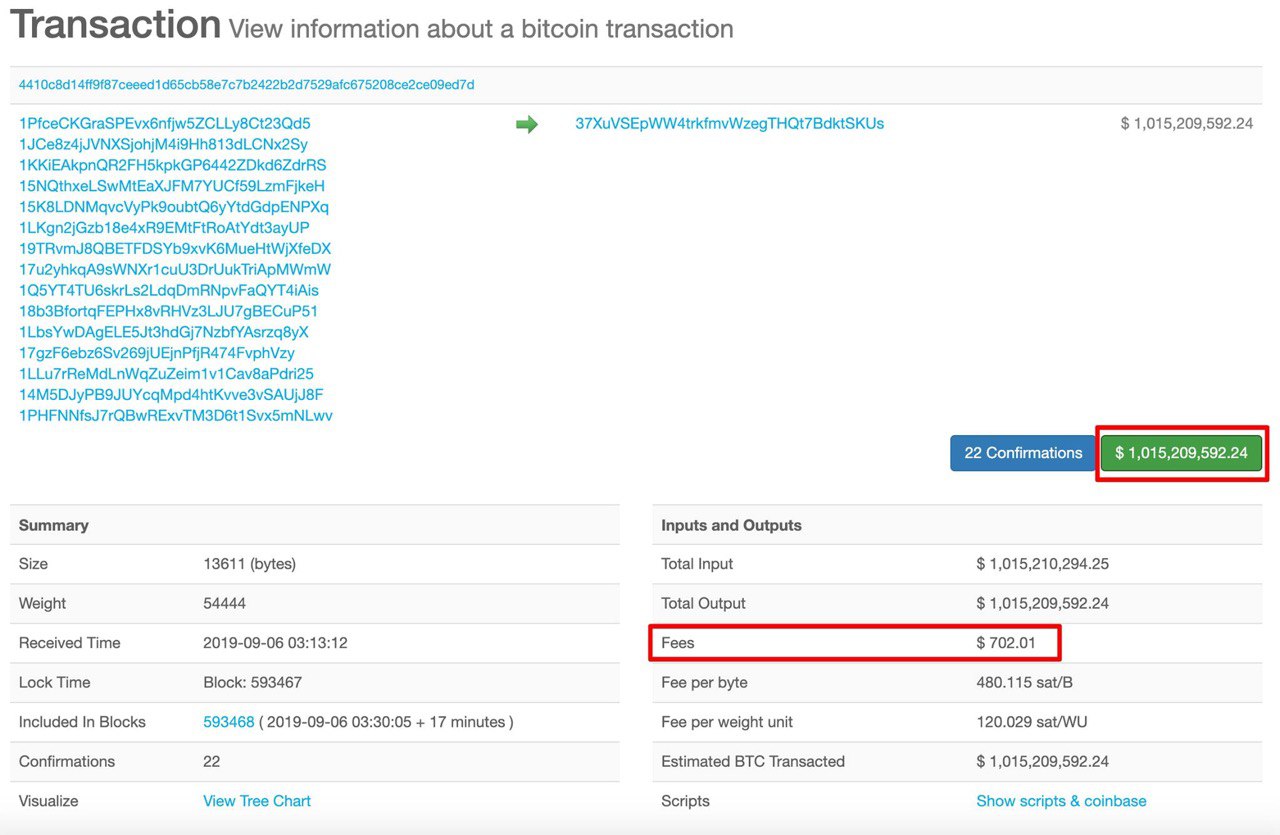Open input address 1PHFNNfsJ7rQBwRExvTM3D6t1Svx5mNLwv
Image resolution: width=1280 pixels, height=835 pixels.
pos(176,415)
